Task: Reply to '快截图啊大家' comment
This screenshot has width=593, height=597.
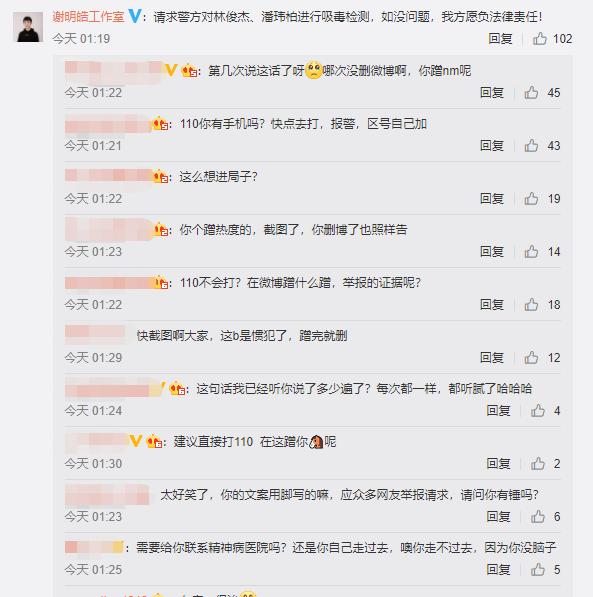Action: point(492,358)
